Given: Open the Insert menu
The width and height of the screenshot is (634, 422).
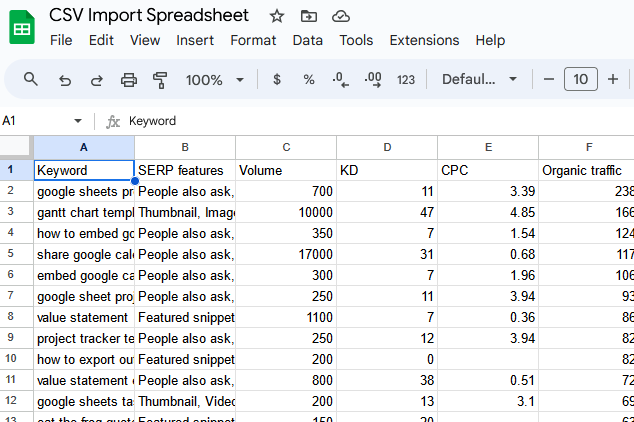Looking at the screenshot, I should [195, 40].
